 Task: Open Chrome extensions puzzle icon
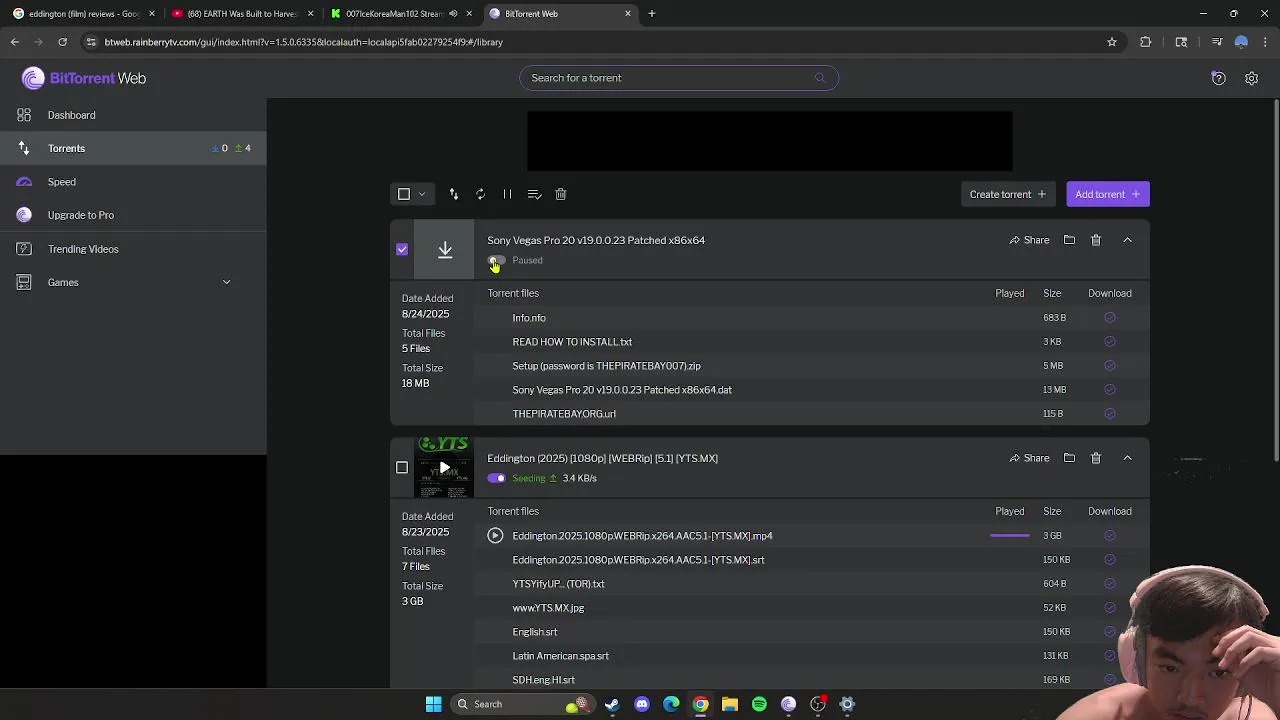(1146, 42)
